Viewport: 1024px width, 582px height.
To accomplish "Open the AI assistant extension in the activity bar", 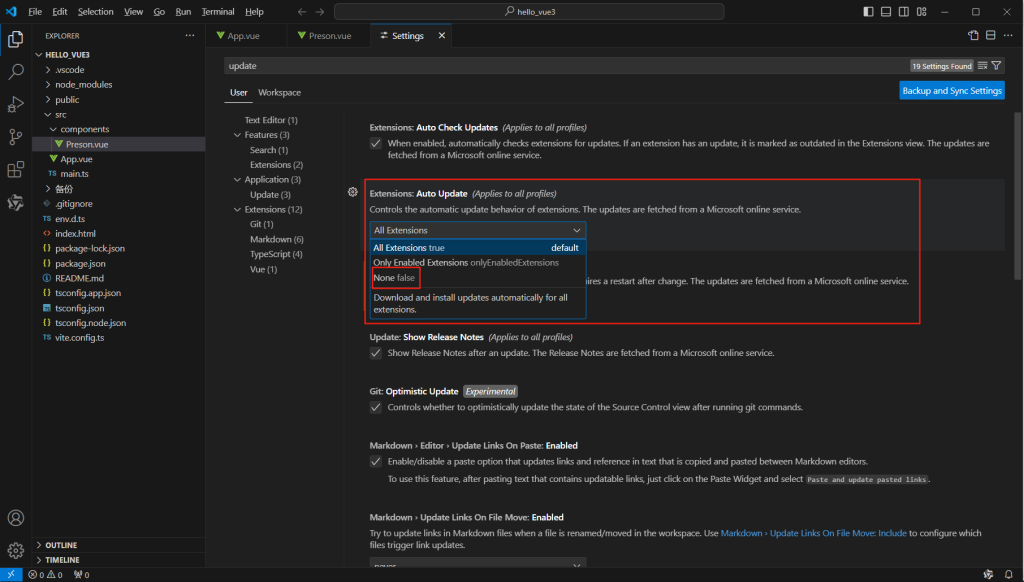I will (x=16, y=202).
